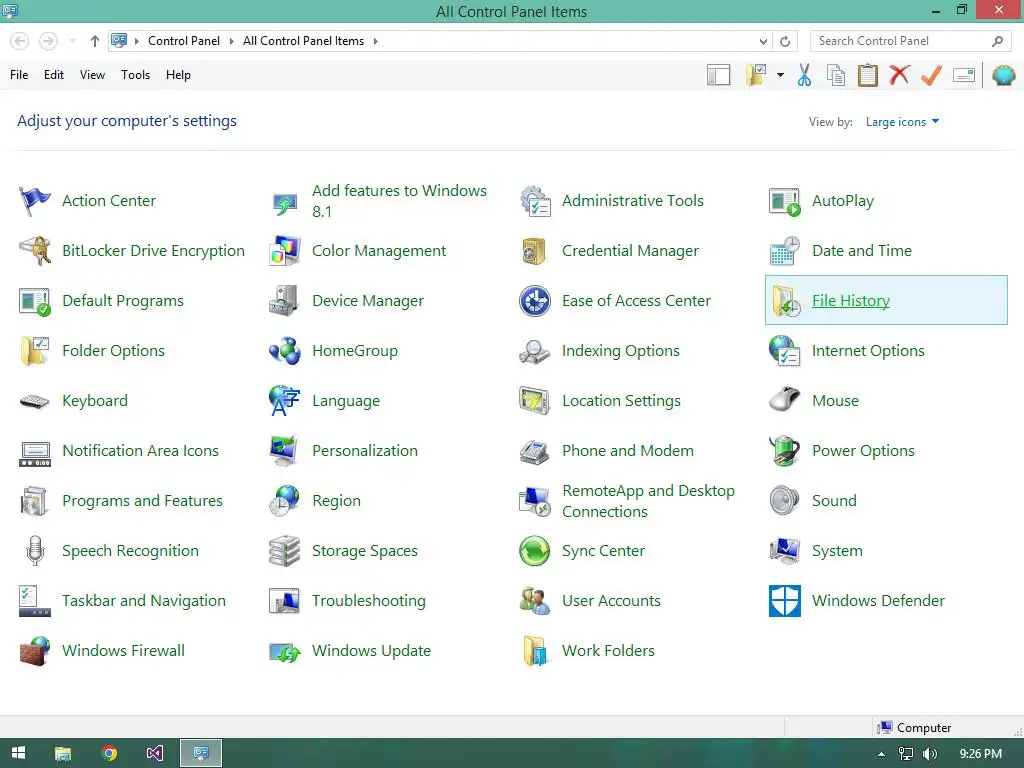Screen dimensions: 1024x768
Task: Expand the All Control Panel Items breadcrumb arrow
Action: [x=376, y=41]
